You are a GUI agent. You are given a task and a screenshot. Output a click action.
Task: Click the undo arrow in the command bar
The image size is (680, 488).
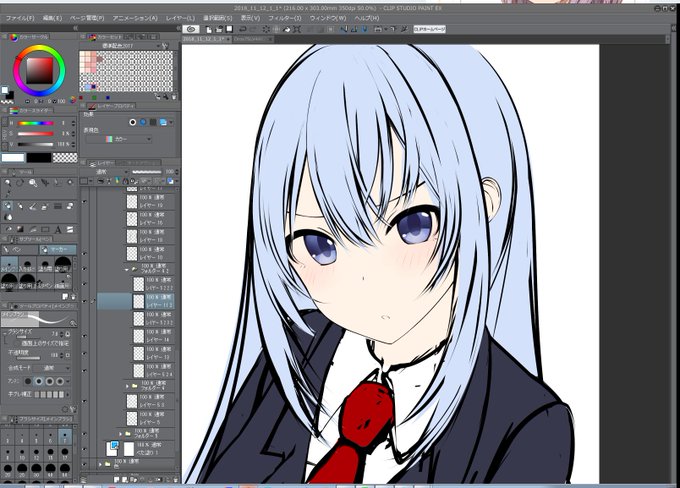[243, 29]
